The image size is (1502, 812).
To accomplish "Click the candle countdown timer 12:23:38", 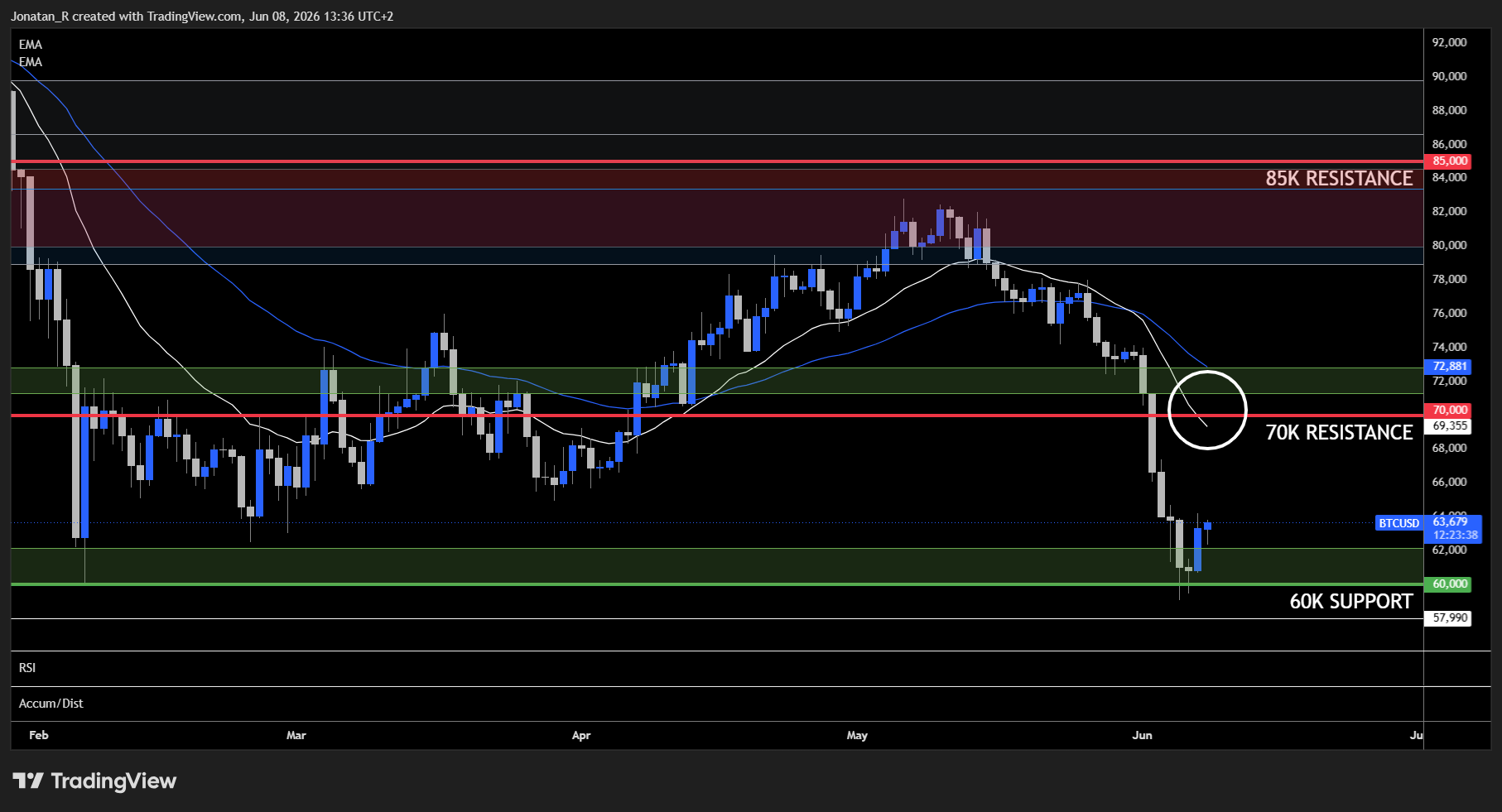I will [x=1455, y=536].
